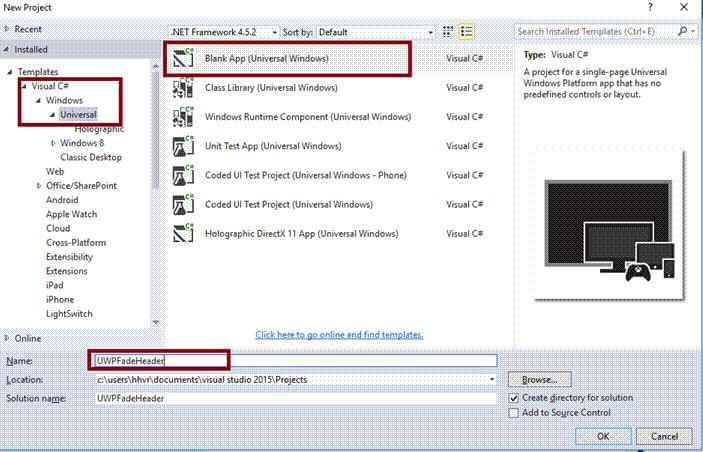Collapse the Windows tree node arrow
This screenshot has height=452, width=703.
[x=39, y=100]
